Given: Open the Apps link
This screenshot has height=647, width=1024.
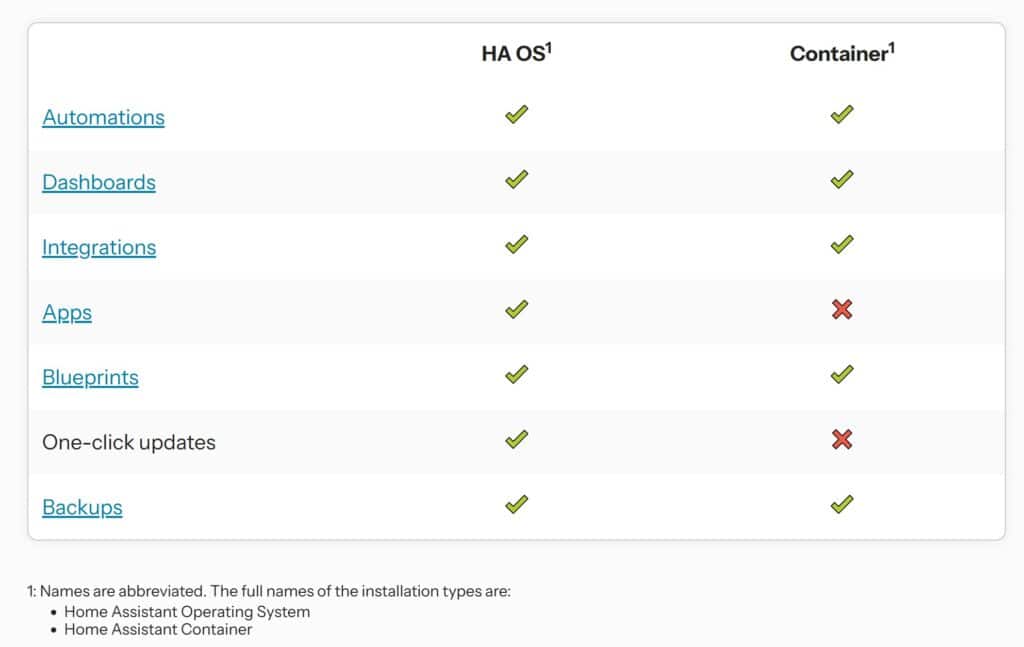Looking at the screenshot, I should [x=67, y=312].
